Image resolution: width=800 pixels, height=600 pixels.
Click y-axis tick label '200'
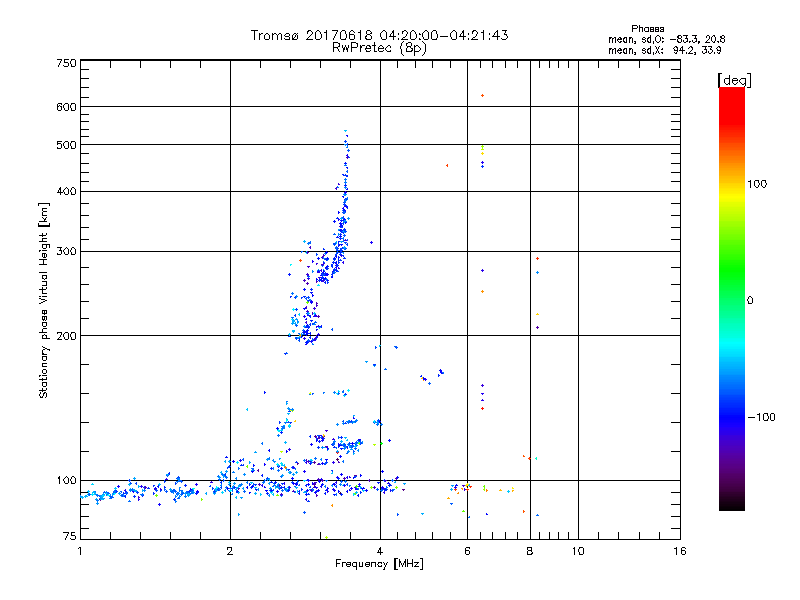click(x=67, y=336)
